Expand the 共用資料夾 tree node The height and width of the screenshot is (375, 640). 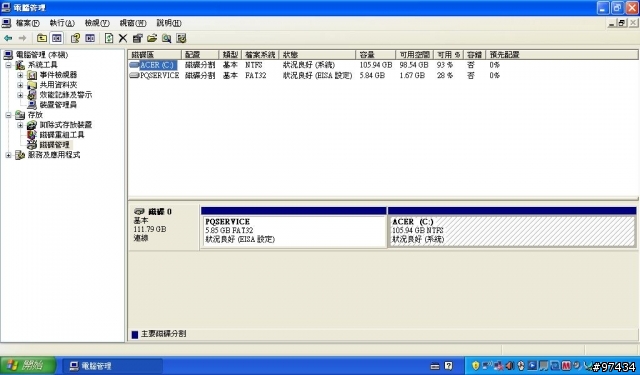[x=20, y=85]
